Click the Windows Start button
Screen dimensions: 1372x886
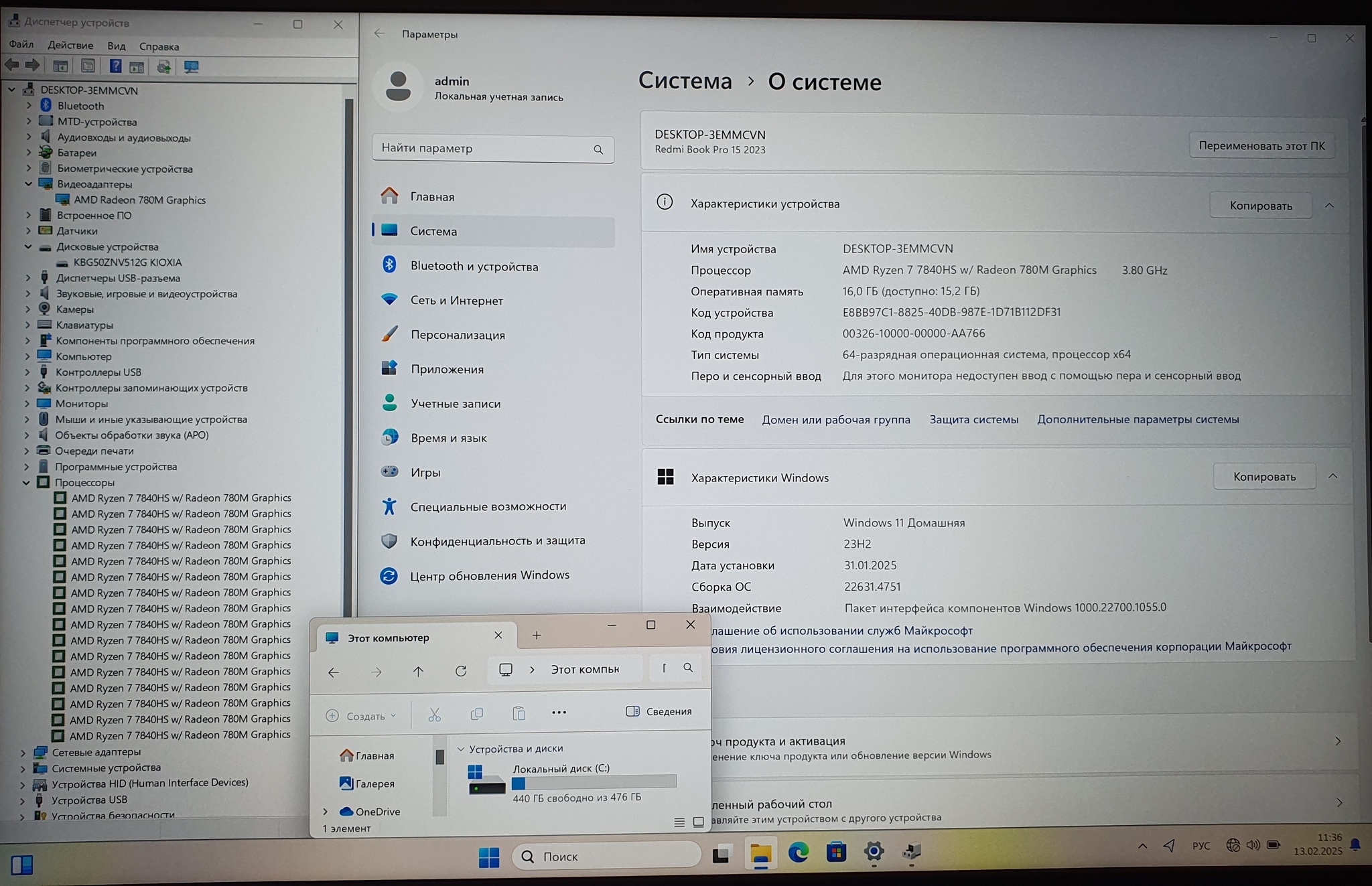click(489, 857)
